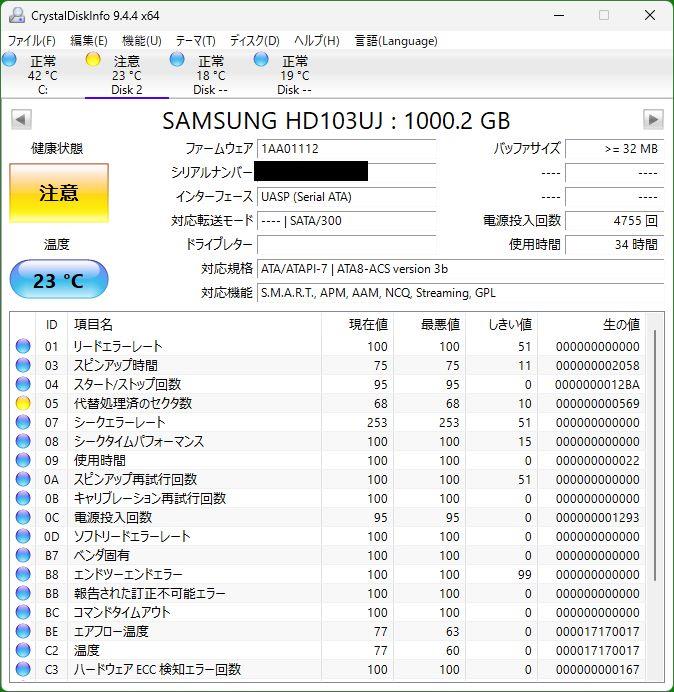674x692 pixels.
Task: Click the CrystalDiskInfo app icon in title bar
Action: point(17,15)
